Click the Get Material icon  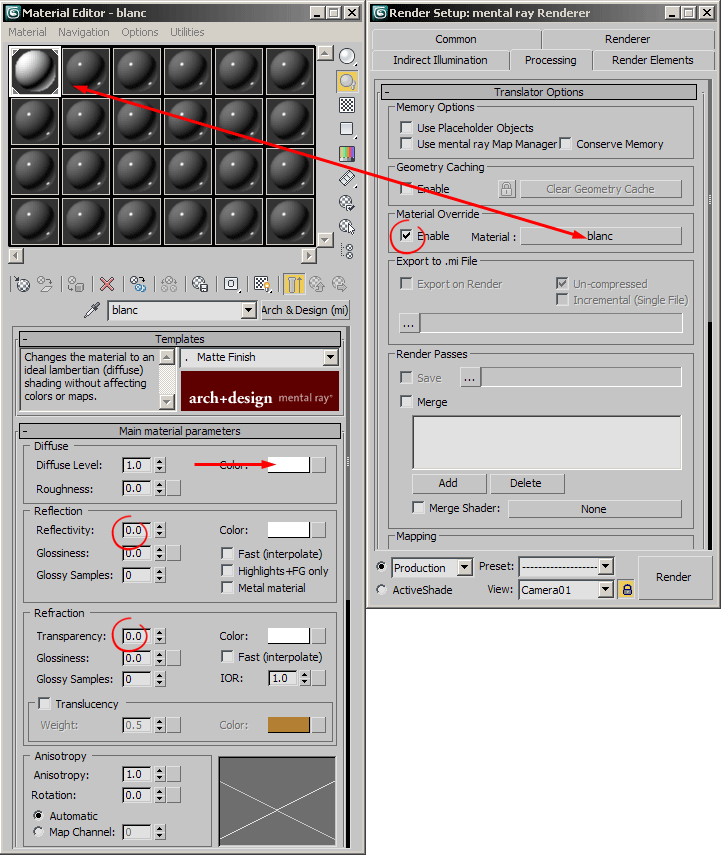point(20,284)
